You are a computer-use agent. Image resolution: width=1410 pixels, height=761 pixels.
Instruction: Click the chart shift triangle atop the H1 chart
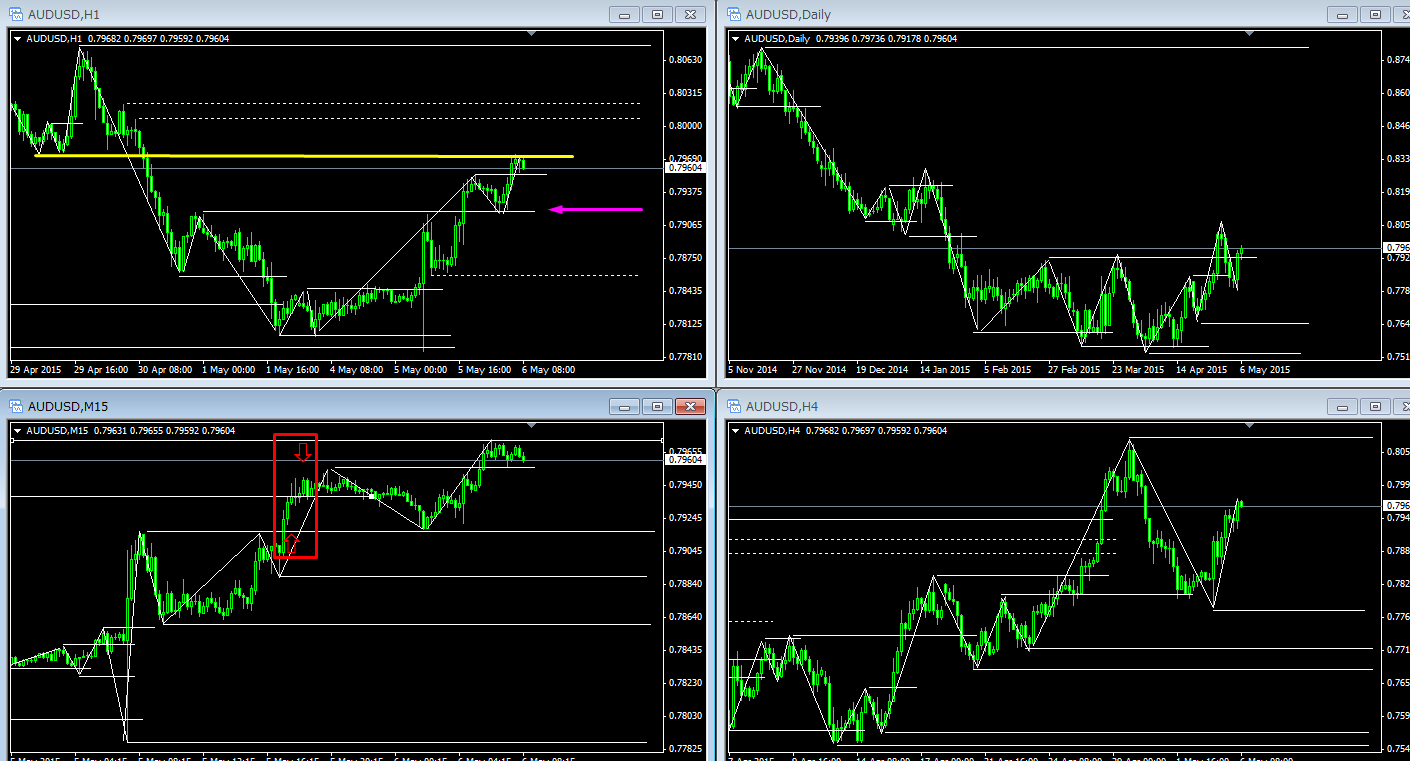click(531, 34)
